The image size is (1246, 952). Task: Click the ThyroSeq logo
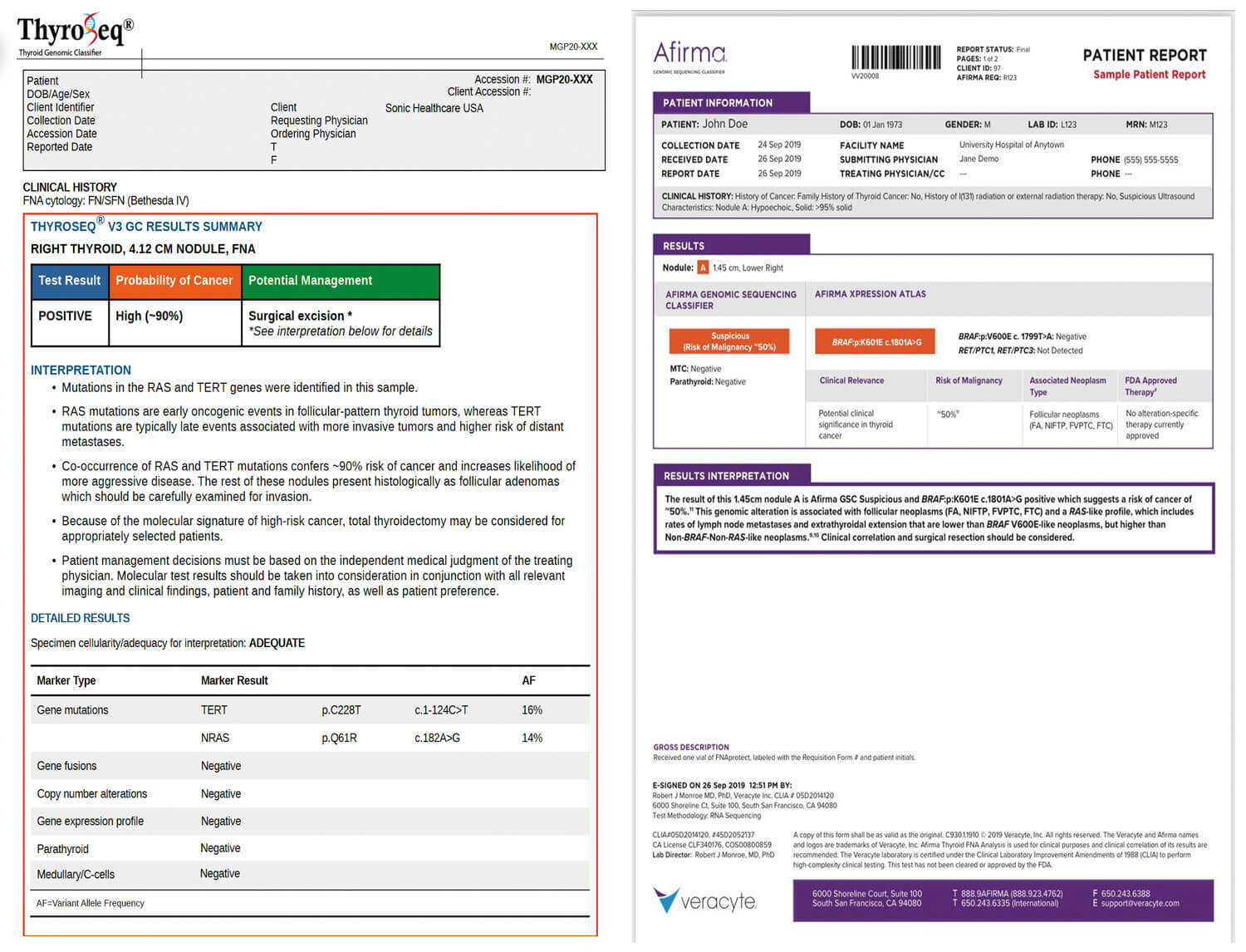tap(75, 34)
